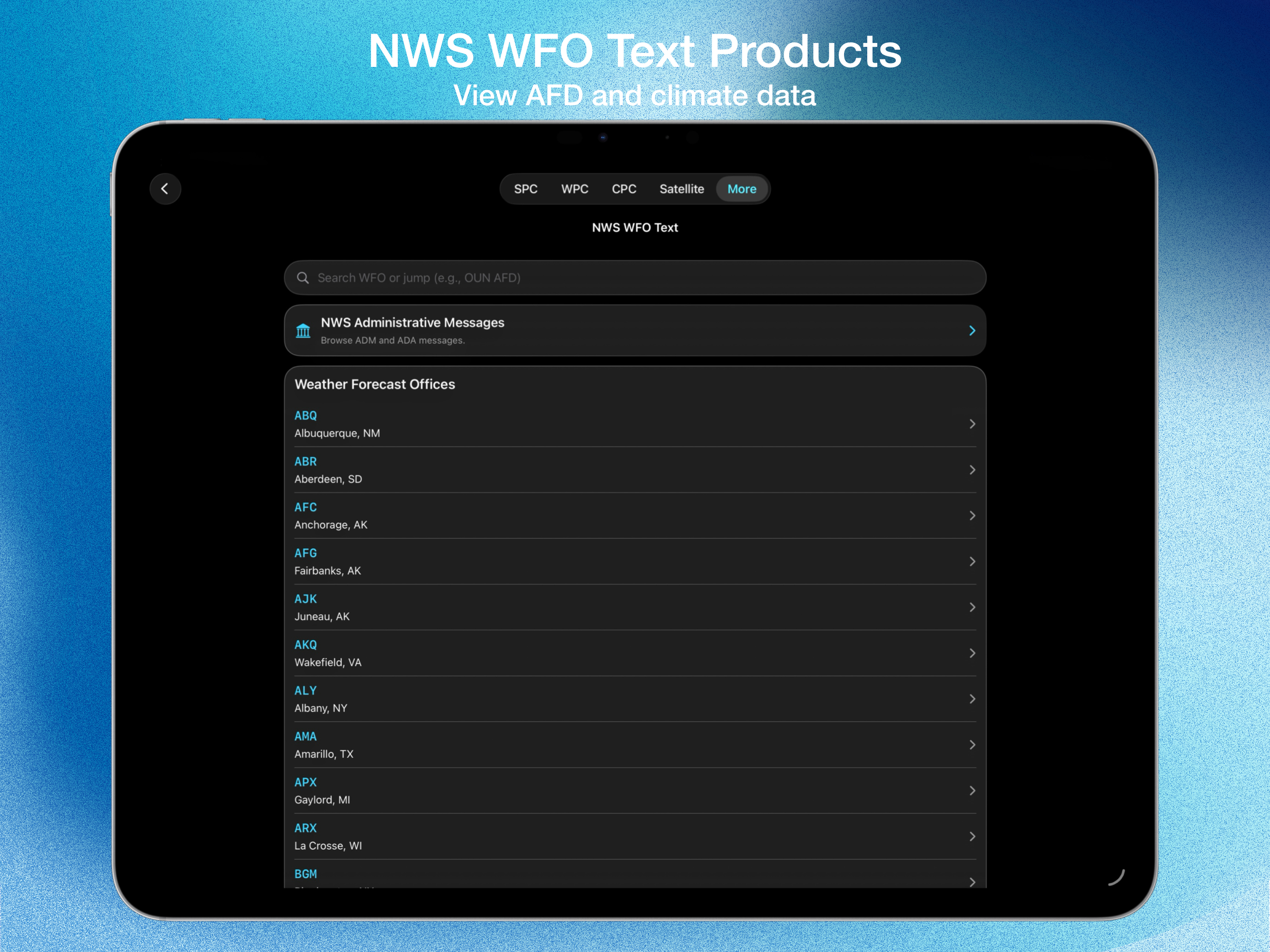Image resolution: width=1270 pixels, height=952 pixels.
Task: Select AKQ office code
Action: point(306,645)
